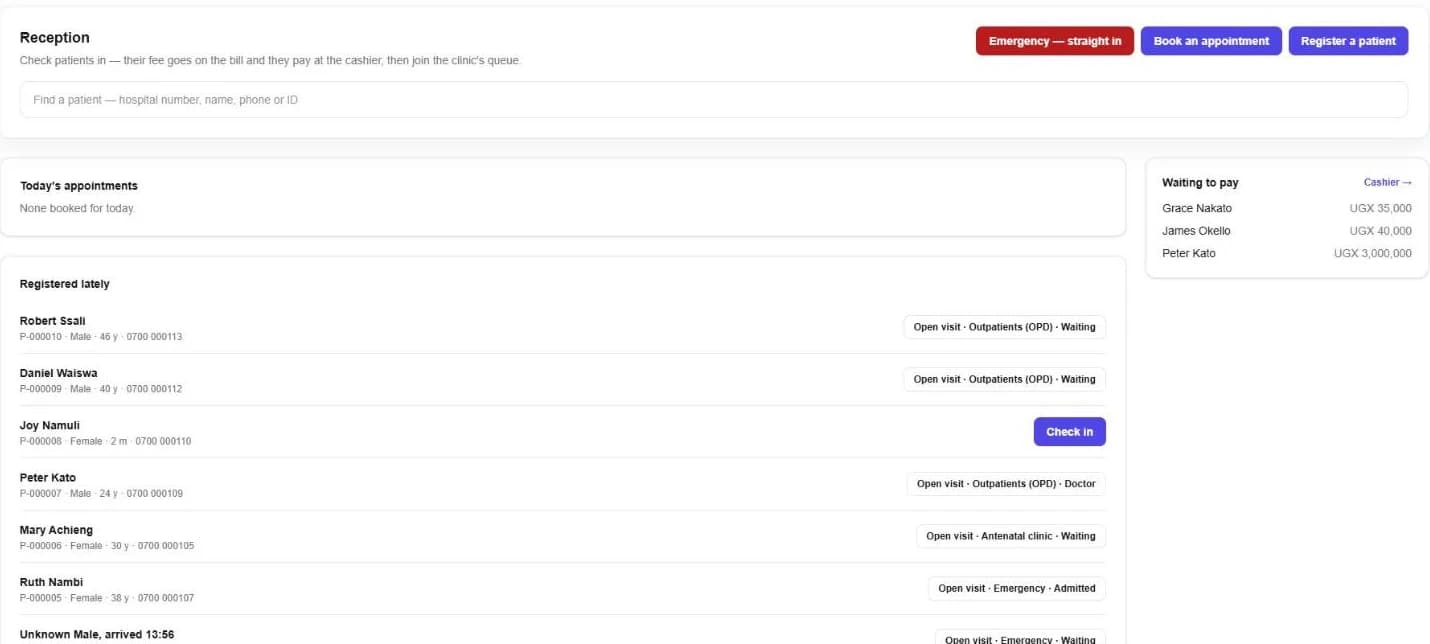Select Grace Nakato in Waiting to pay

point(1197,208)
